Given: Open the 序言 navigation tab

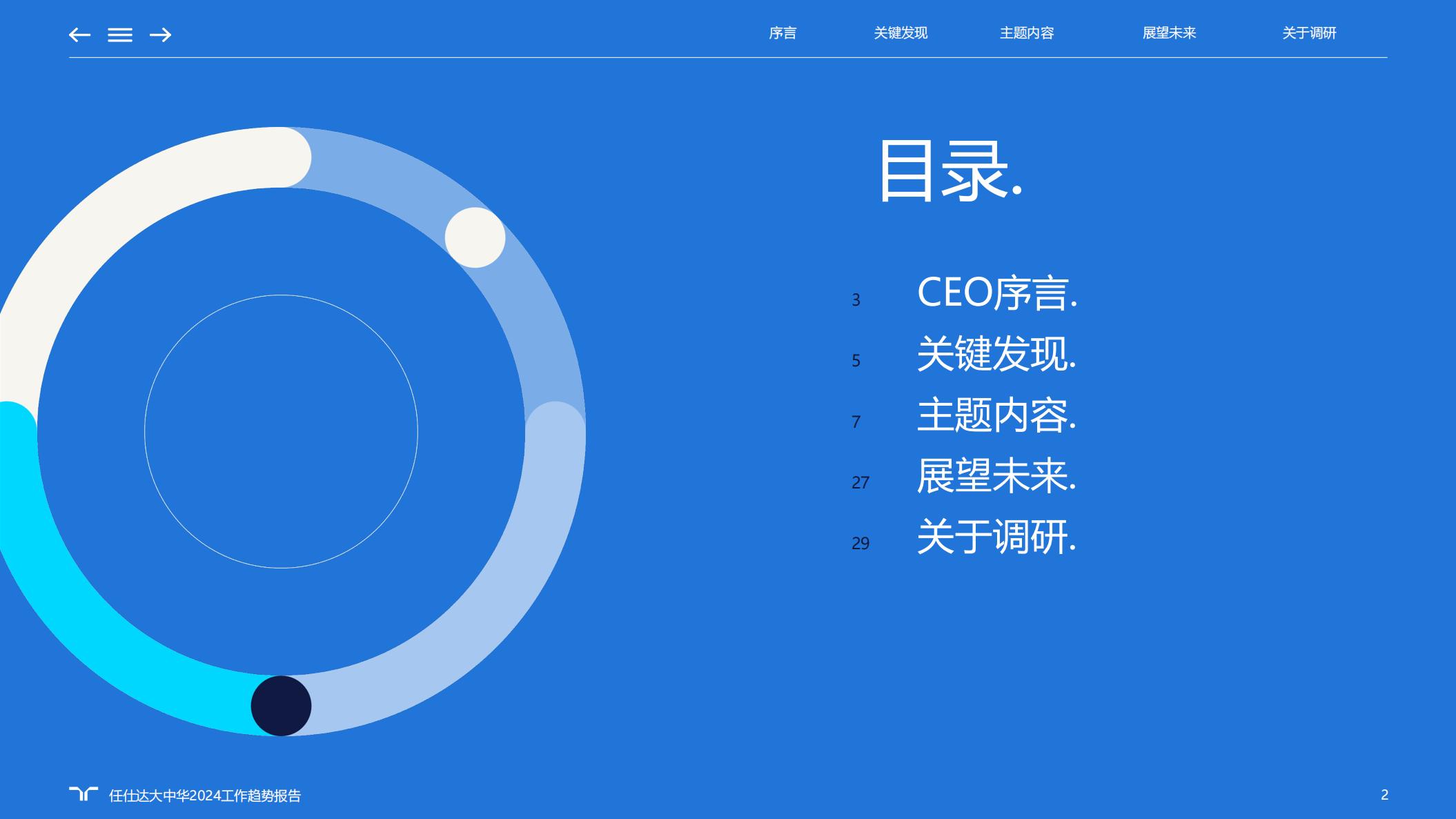Looking at the screenshot, I should click(783, 33).
